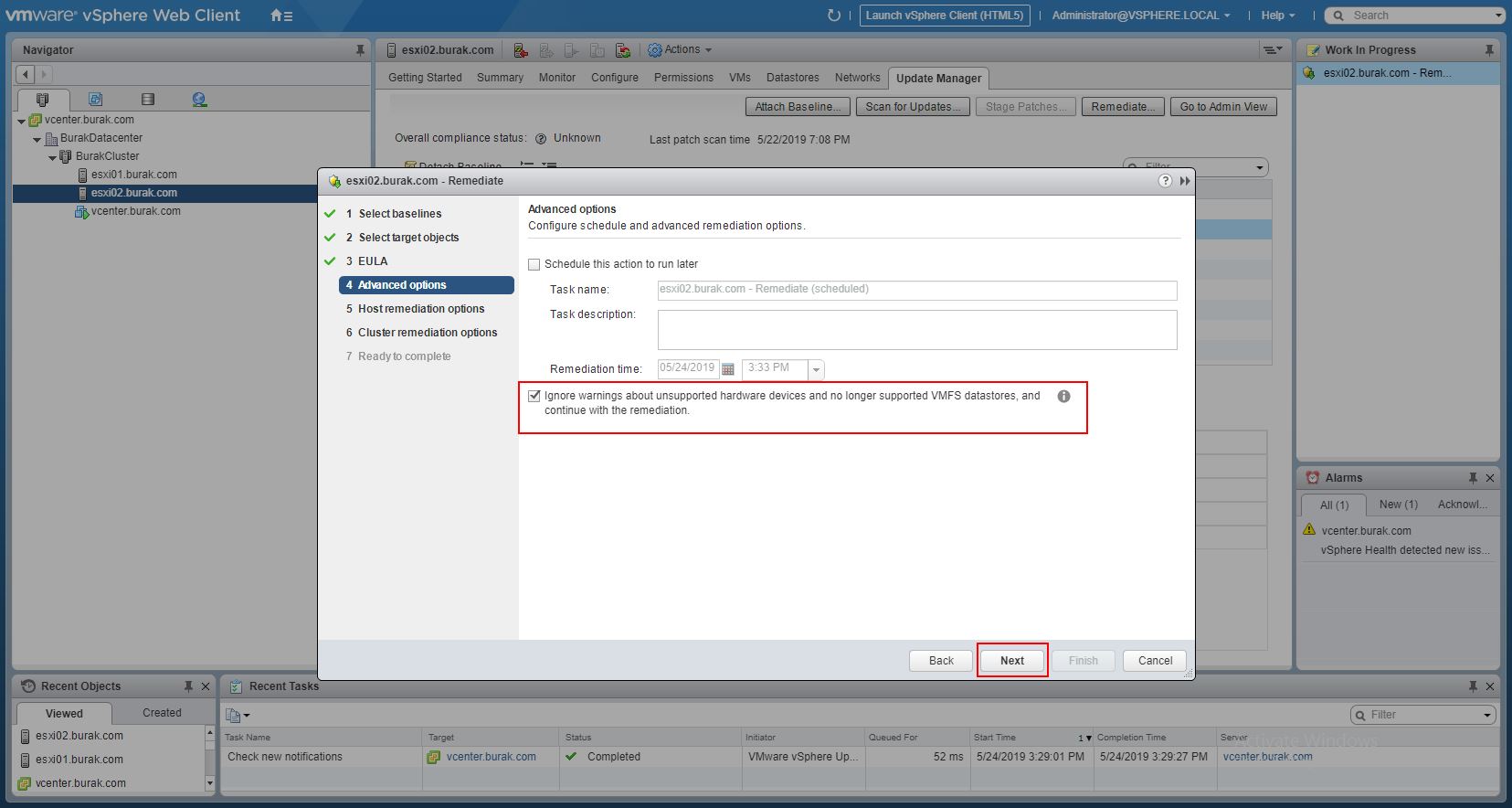Screen dimensions: 1512x808
Task: Close the Recent Objects panel
Action: pos(206,686)
